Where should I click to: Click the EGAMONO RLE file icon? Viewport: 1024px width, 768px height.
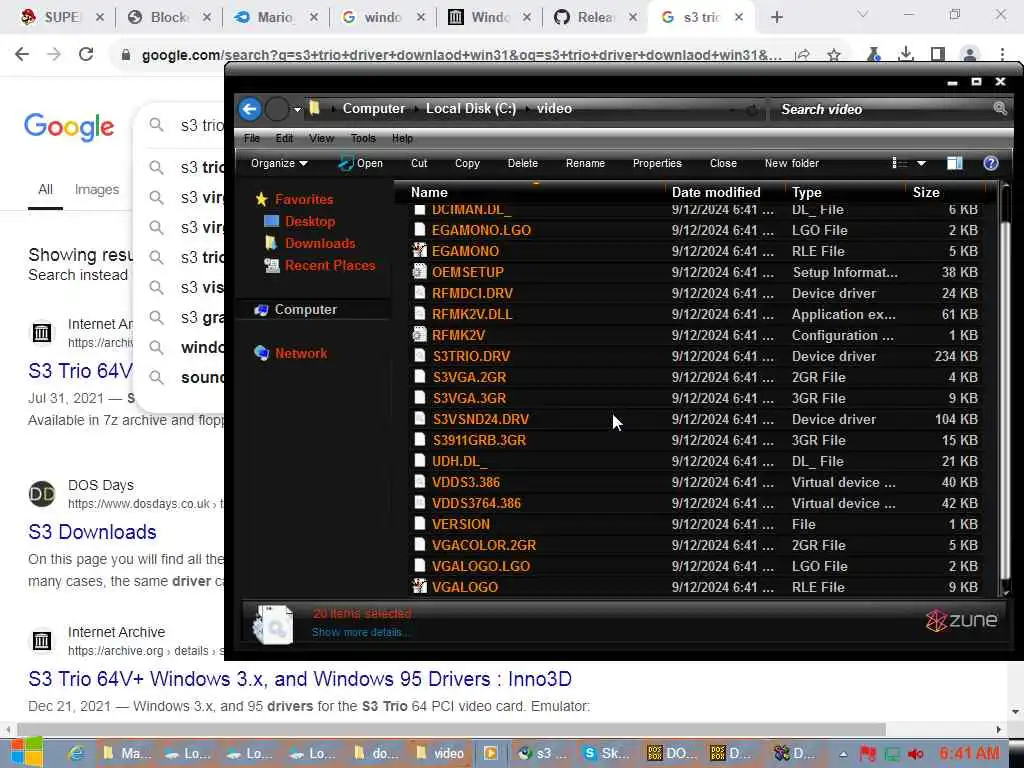pyautogui.click(x=419, y=251)
